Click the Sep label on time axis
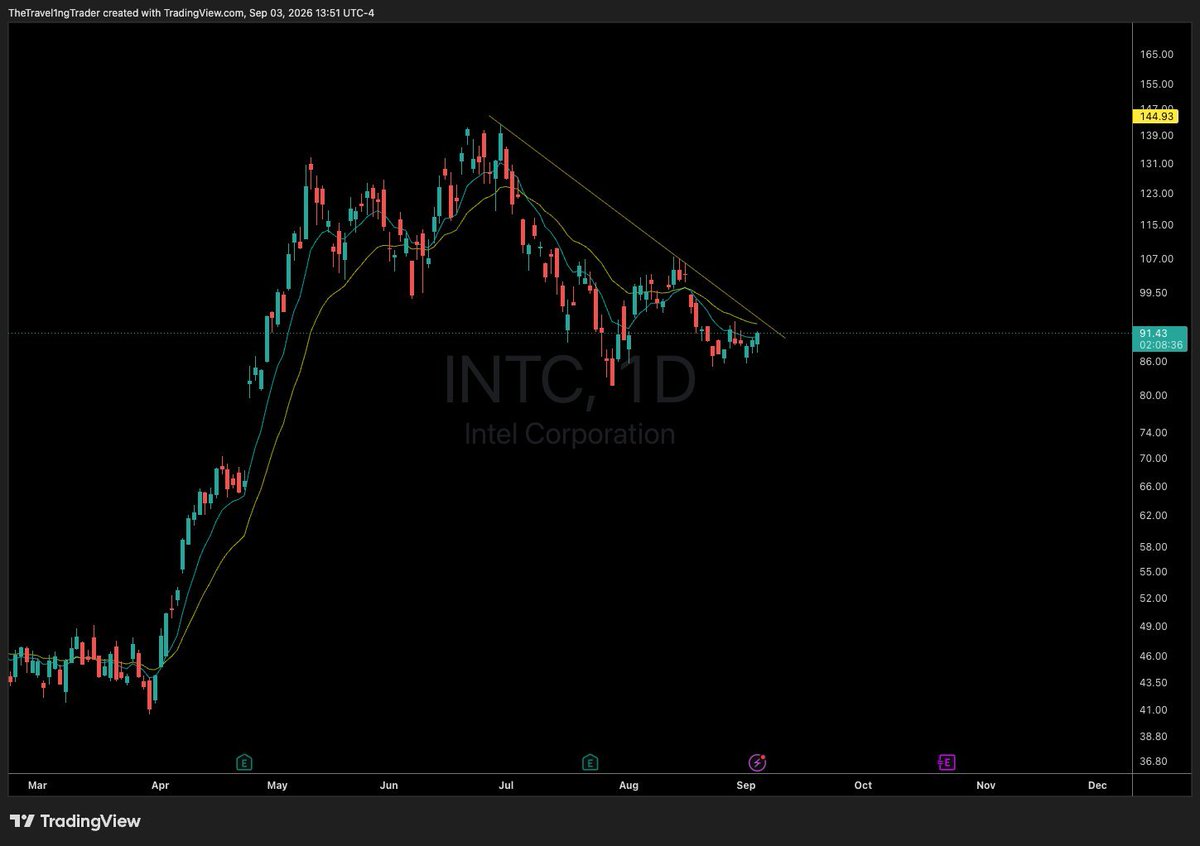 (748, 785)
